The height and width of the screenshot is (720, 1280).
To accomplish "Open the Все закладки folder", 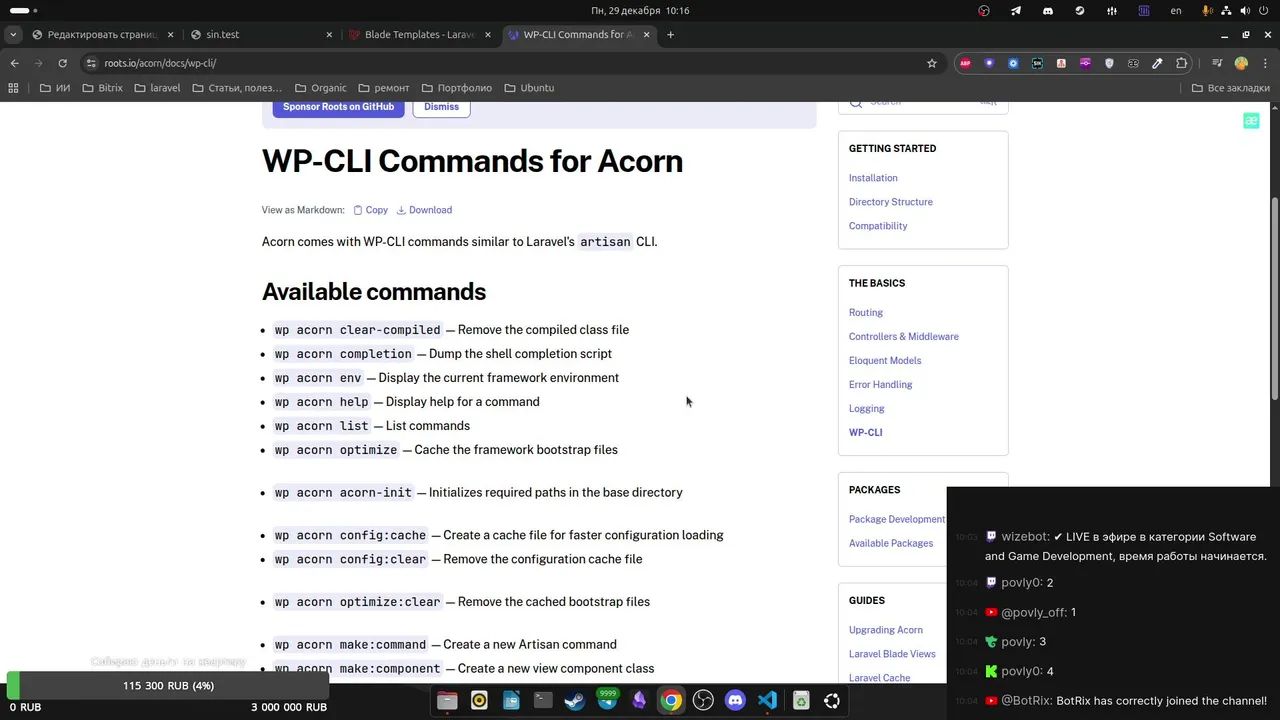I will coord(1230,88).
